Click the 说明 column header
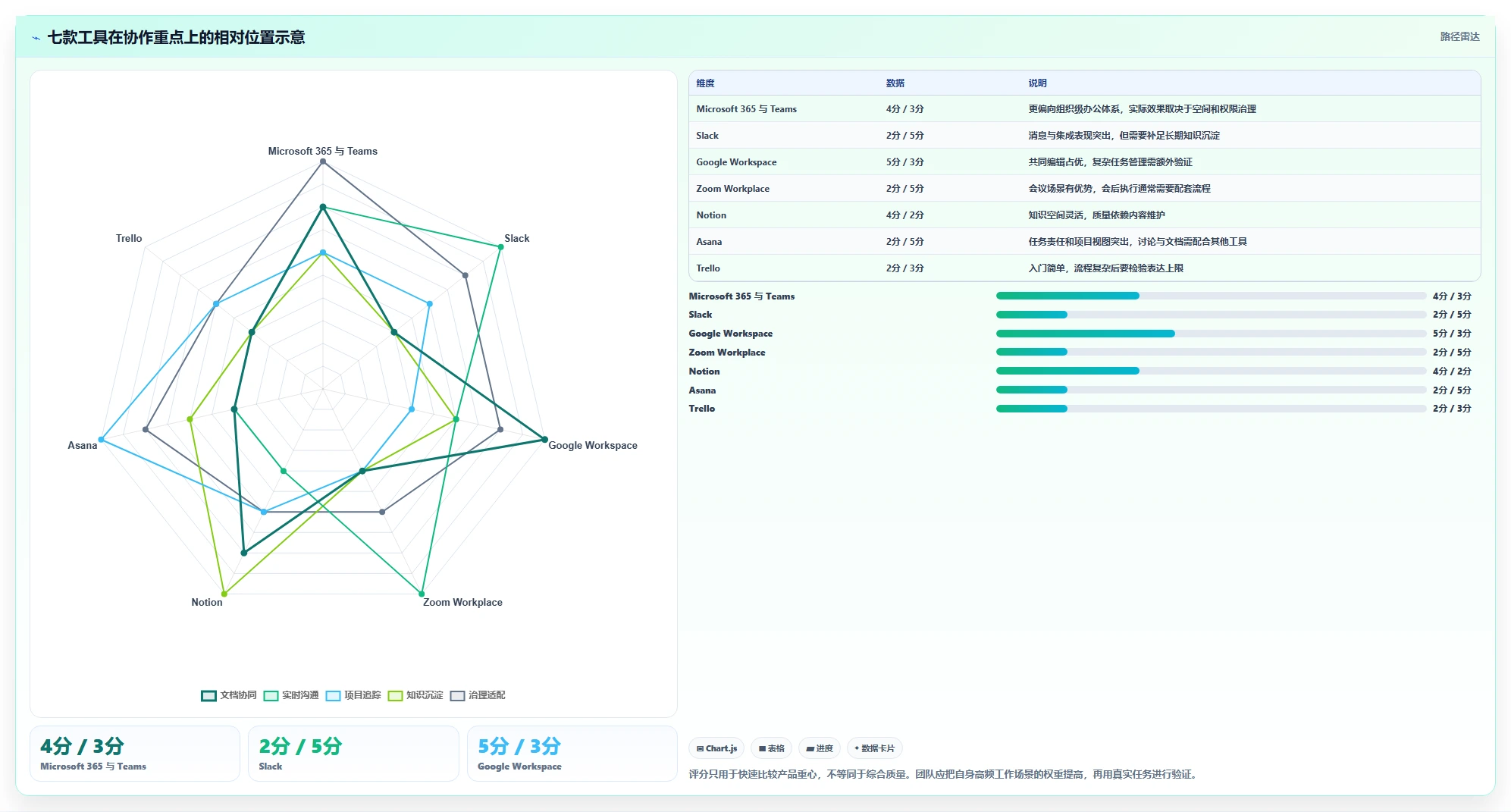Image resolution: width=1511 pixels, height=812 pixels. 1037,83
